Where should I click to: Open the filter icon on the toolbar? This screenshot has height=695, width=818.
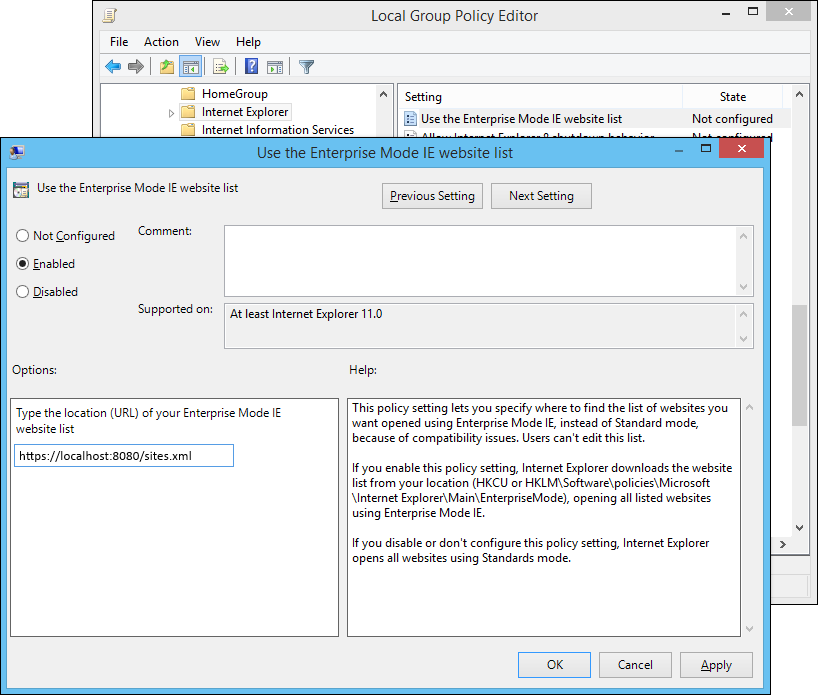[x=306, y=66]
